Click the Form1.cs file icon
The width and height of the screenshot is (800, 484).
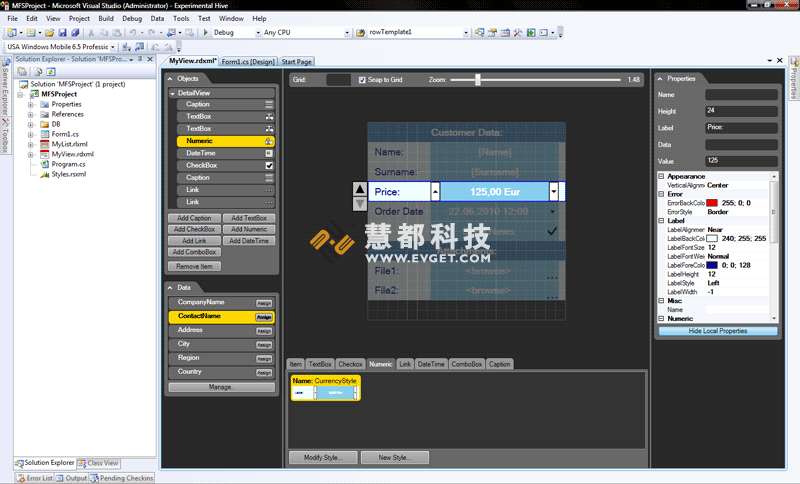pyautogui.click(x=44, y=134)
